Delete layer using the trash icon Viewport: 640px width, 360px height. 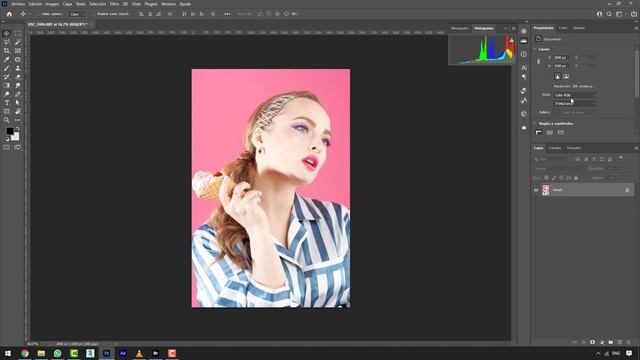[629, 342]
